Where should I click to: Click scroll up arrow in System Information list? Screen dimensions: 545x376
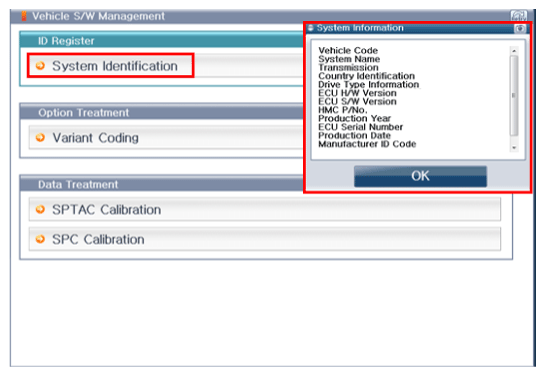click(x=514, y=51)
